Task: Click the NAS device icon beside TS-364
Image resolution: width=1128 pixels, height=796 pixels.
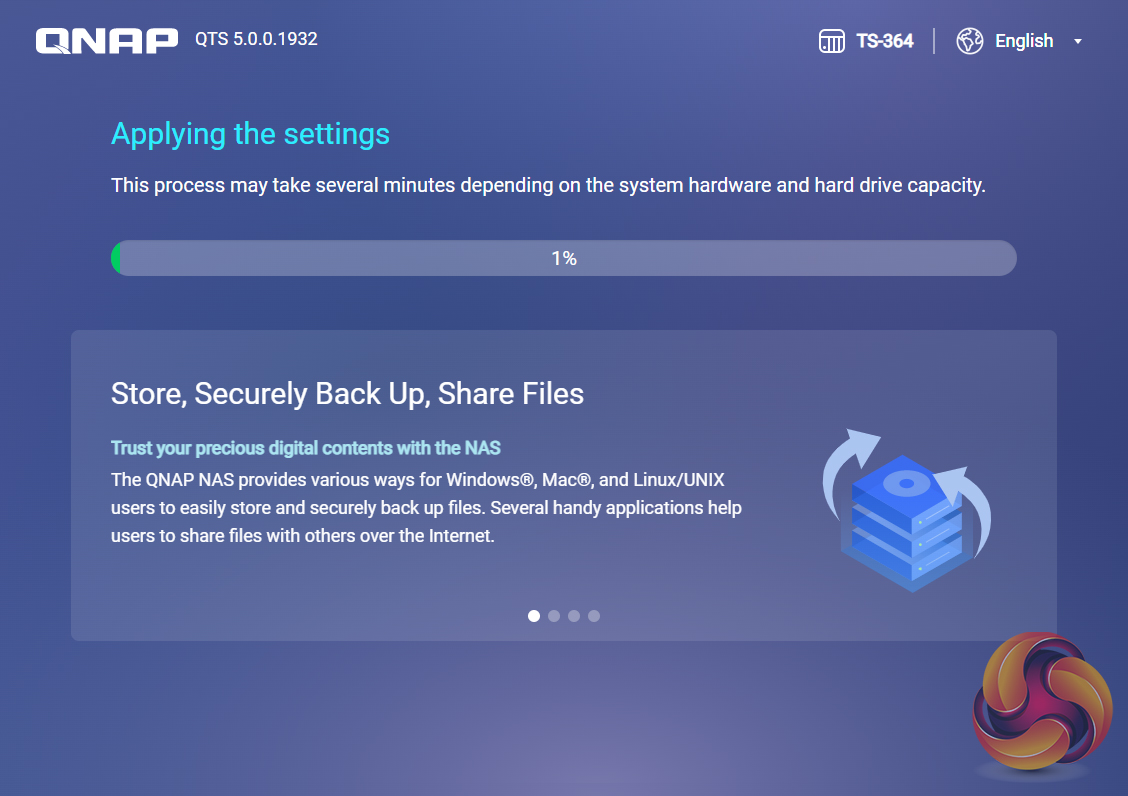Action: (832, 41)
